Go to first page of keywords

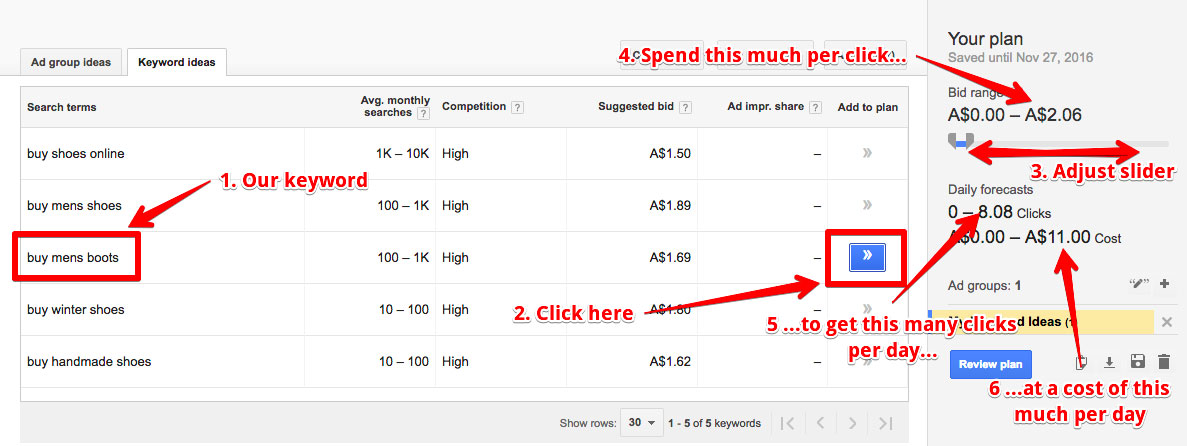coord(787,423)
